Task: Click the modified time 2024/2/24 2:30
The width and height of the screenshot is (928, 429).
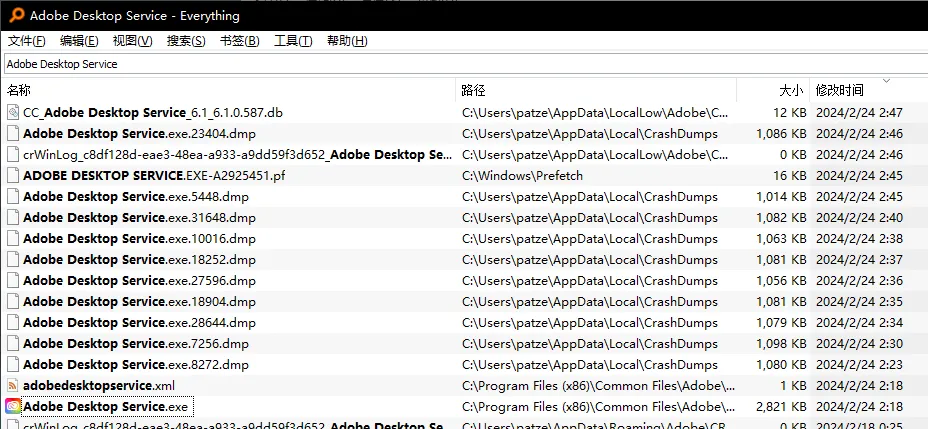Action: (859, 344)
